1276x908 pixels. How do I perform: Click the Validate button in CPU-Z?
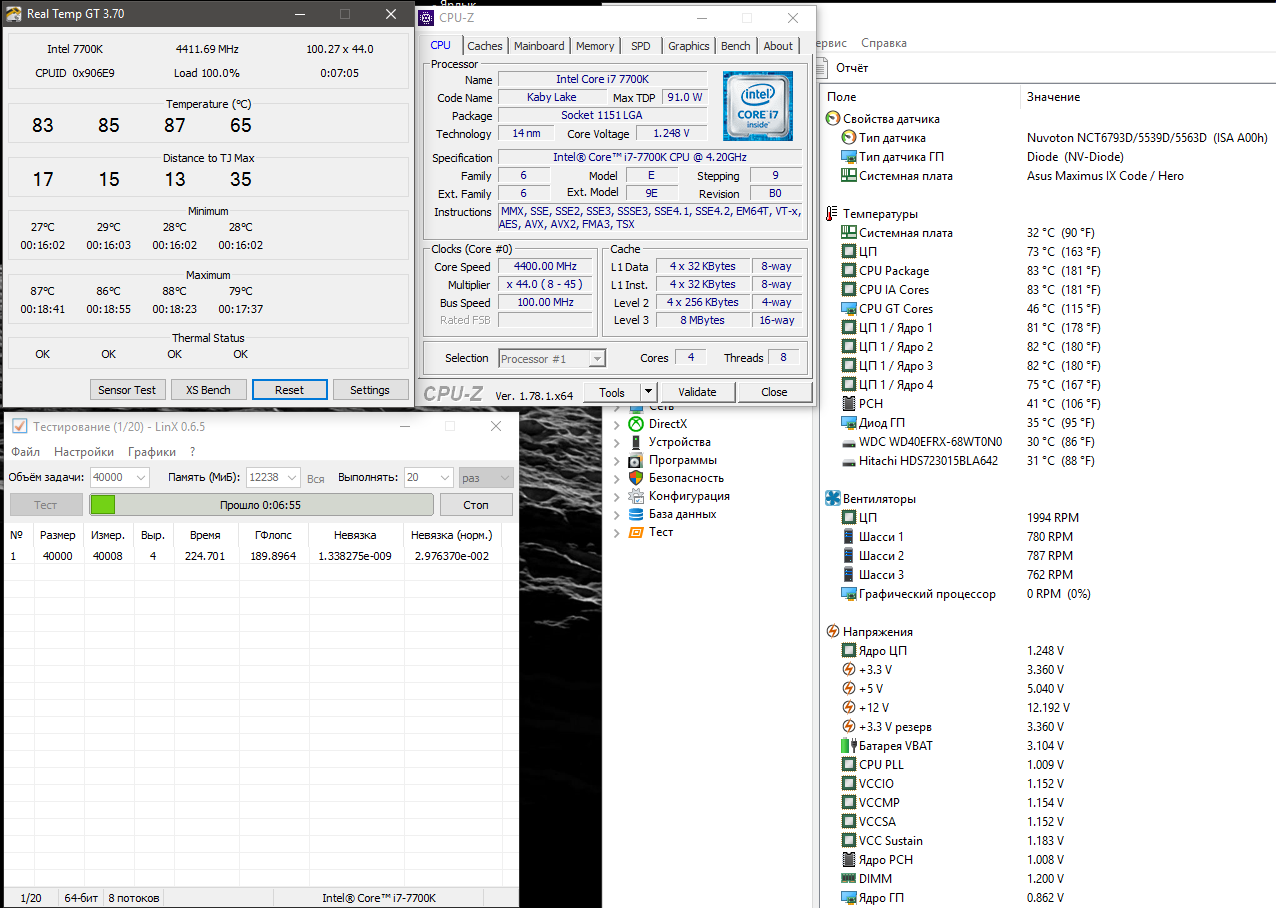coord(697,392)
